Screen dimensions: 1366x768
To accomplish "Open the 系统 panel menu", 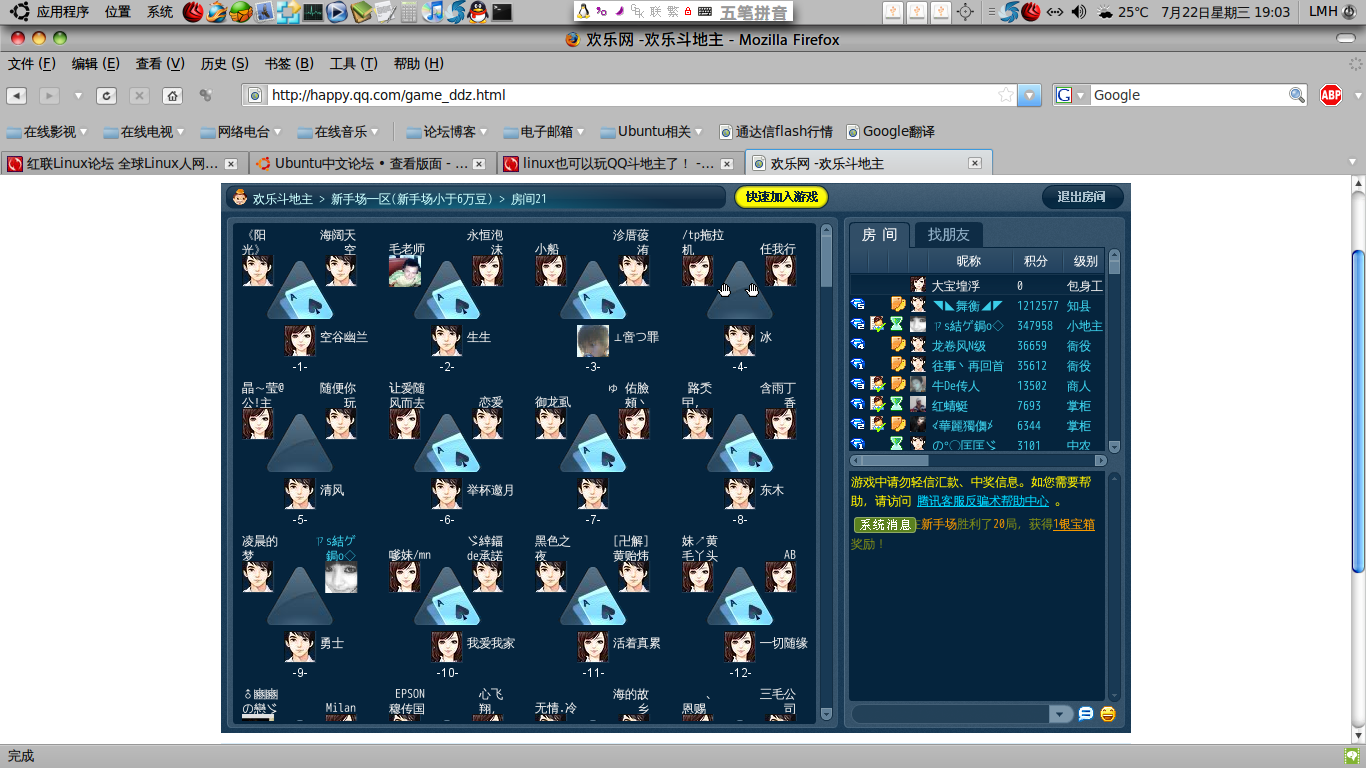I will tap(160, 12).
